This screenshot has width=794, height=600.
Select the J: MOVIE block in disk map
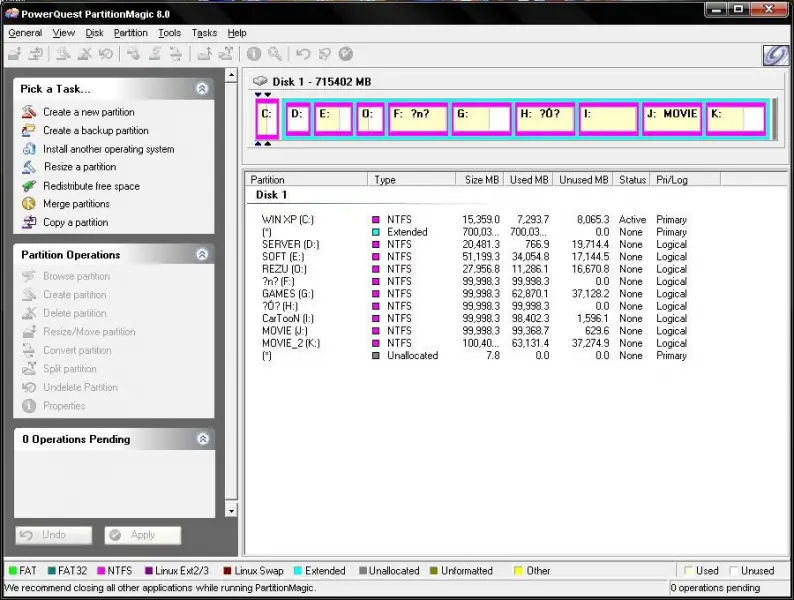click(672, 119)
